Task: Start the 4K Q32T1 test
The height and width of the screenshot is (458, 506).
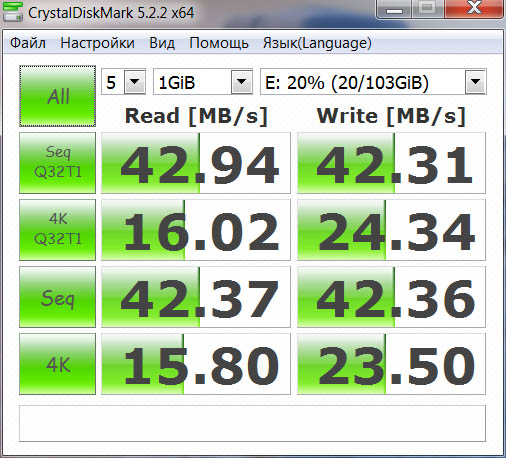Action: [x=58, y=230]
